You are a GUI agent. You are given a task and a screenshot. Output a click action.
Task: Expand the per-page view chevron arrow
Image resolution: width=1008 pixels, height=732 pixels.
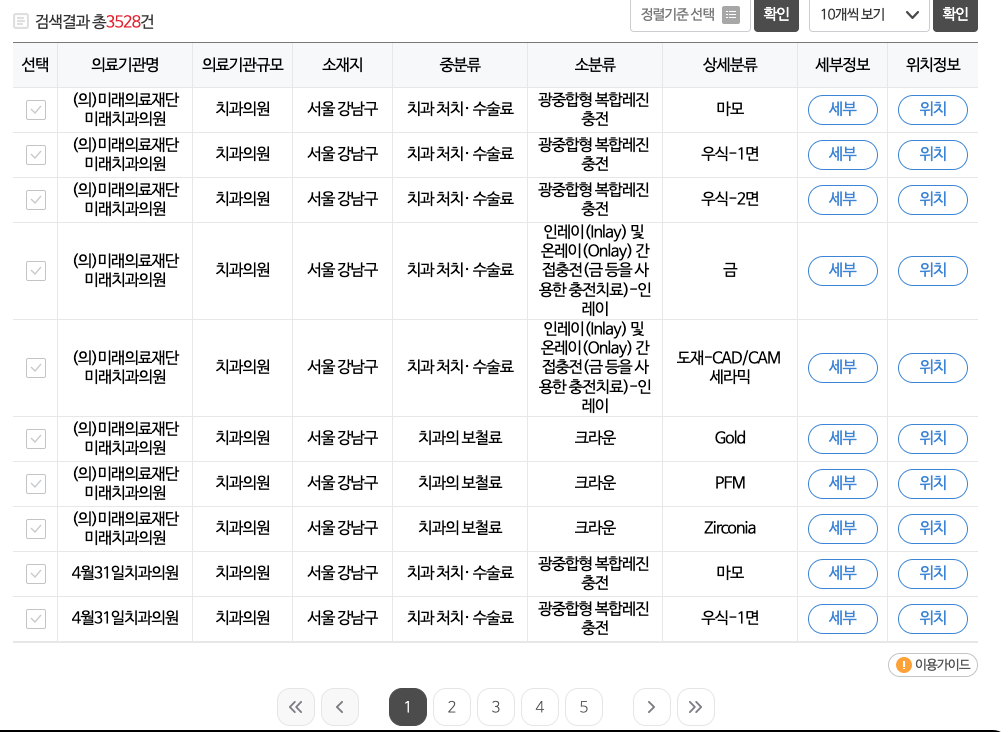click(x=911, y=15)
